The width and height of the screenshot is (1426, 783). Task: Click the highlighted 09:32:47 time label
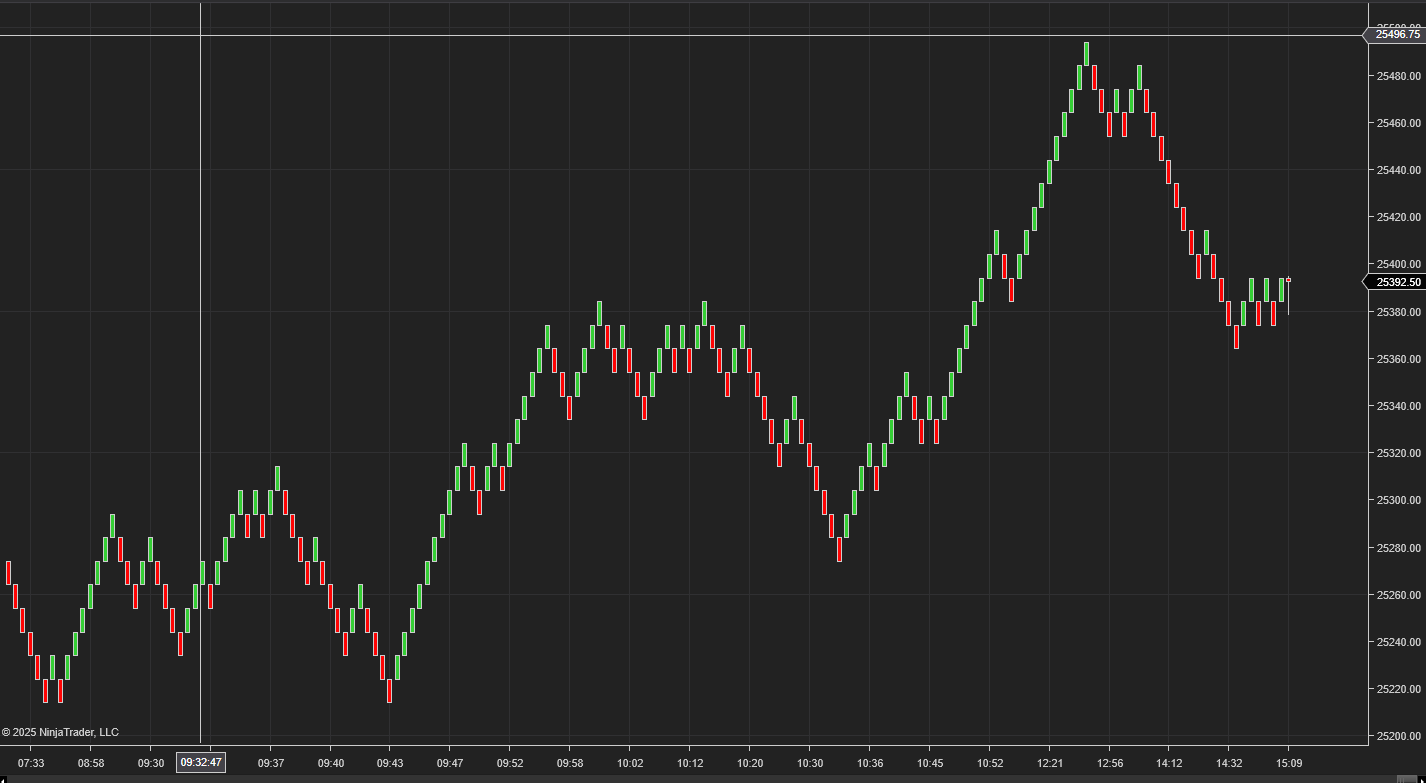click(x=201, y=763)
